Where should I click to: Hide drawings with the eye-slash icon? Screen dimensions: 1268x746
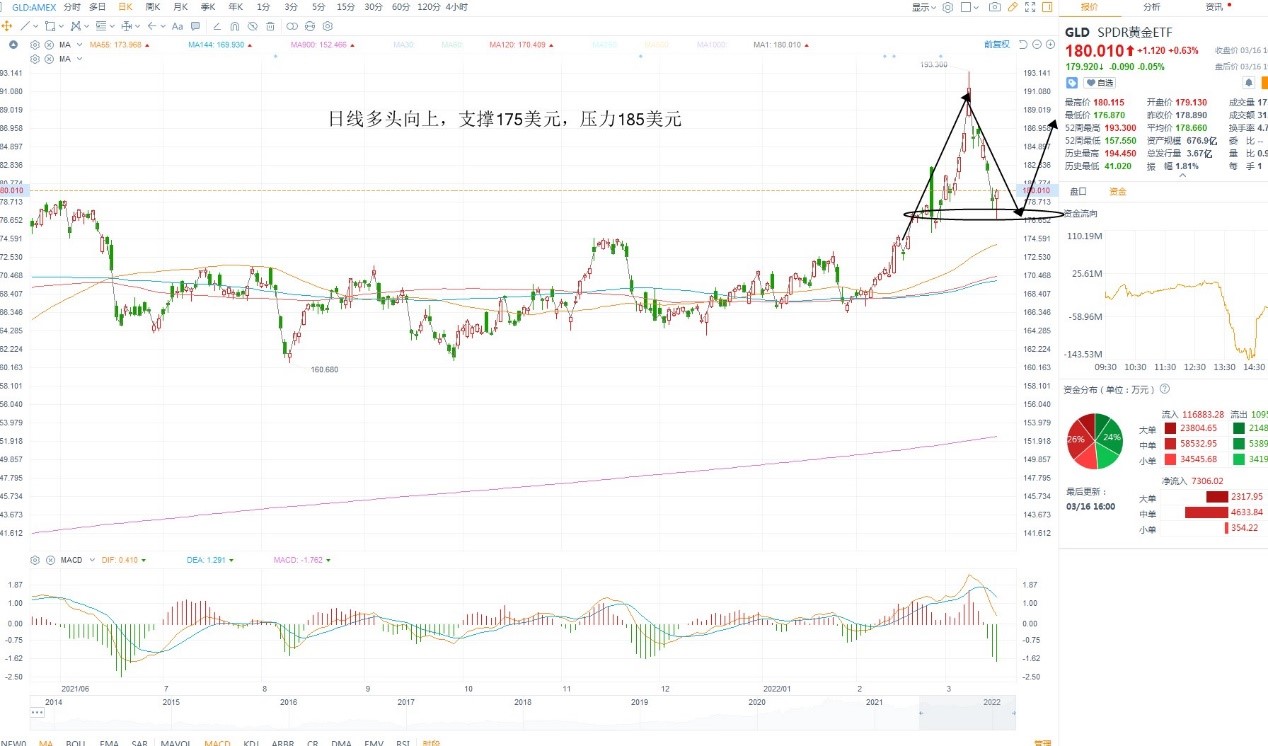click(252, 26)
